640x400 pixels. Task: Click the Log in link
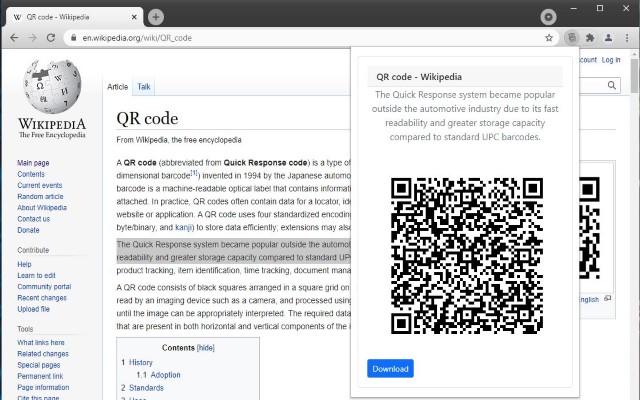(611, 60)
